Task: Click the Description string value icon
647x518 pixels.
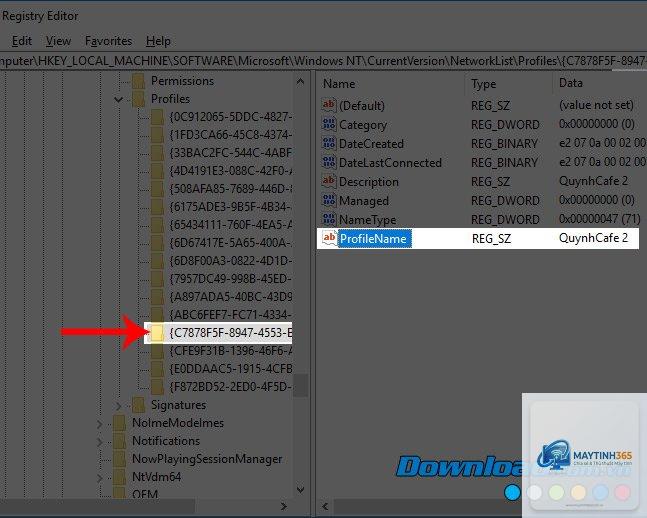Action: coord(329,181)
